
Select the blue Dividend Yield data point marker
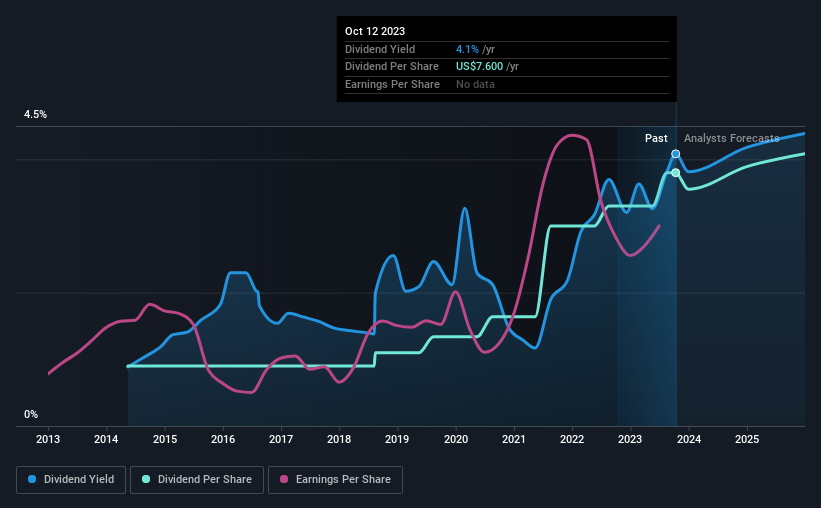[x=675, y=154]
